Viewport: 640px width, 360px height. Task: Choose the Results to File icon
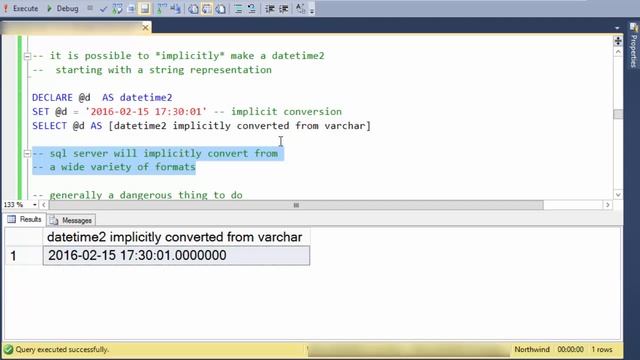[x=220, y=9]
